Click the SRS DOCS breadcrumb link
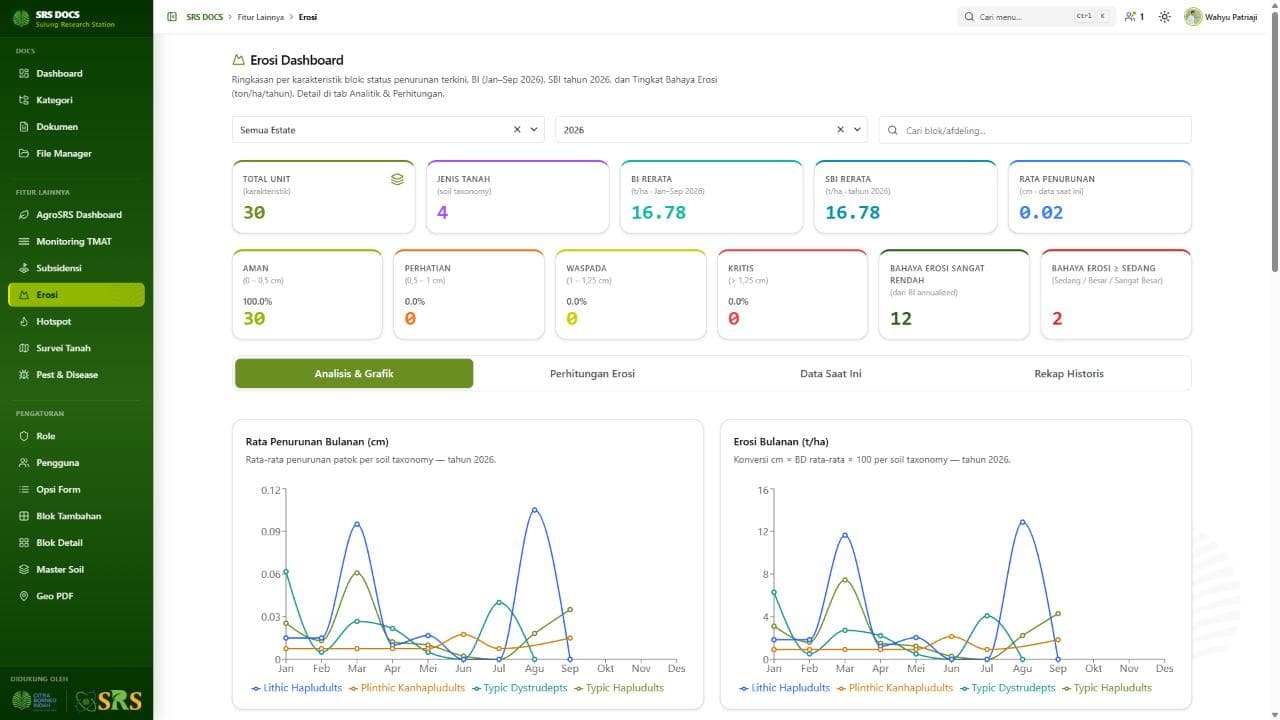Image resolution: width=1280 pixels, height=720 pixels. (204, 17)
